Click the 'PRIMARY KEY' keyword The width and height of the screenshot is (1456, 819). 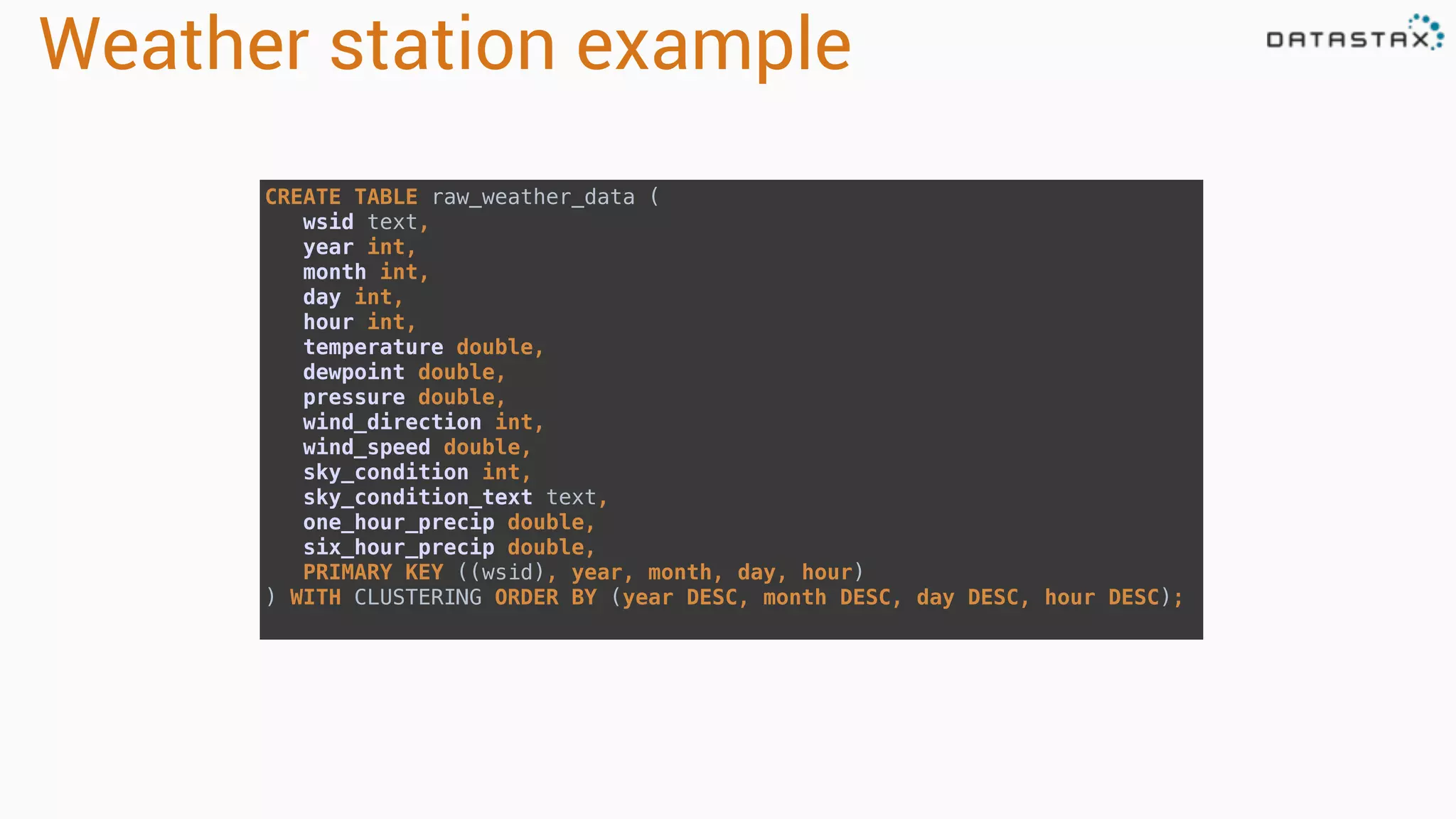tap(373, 572)
